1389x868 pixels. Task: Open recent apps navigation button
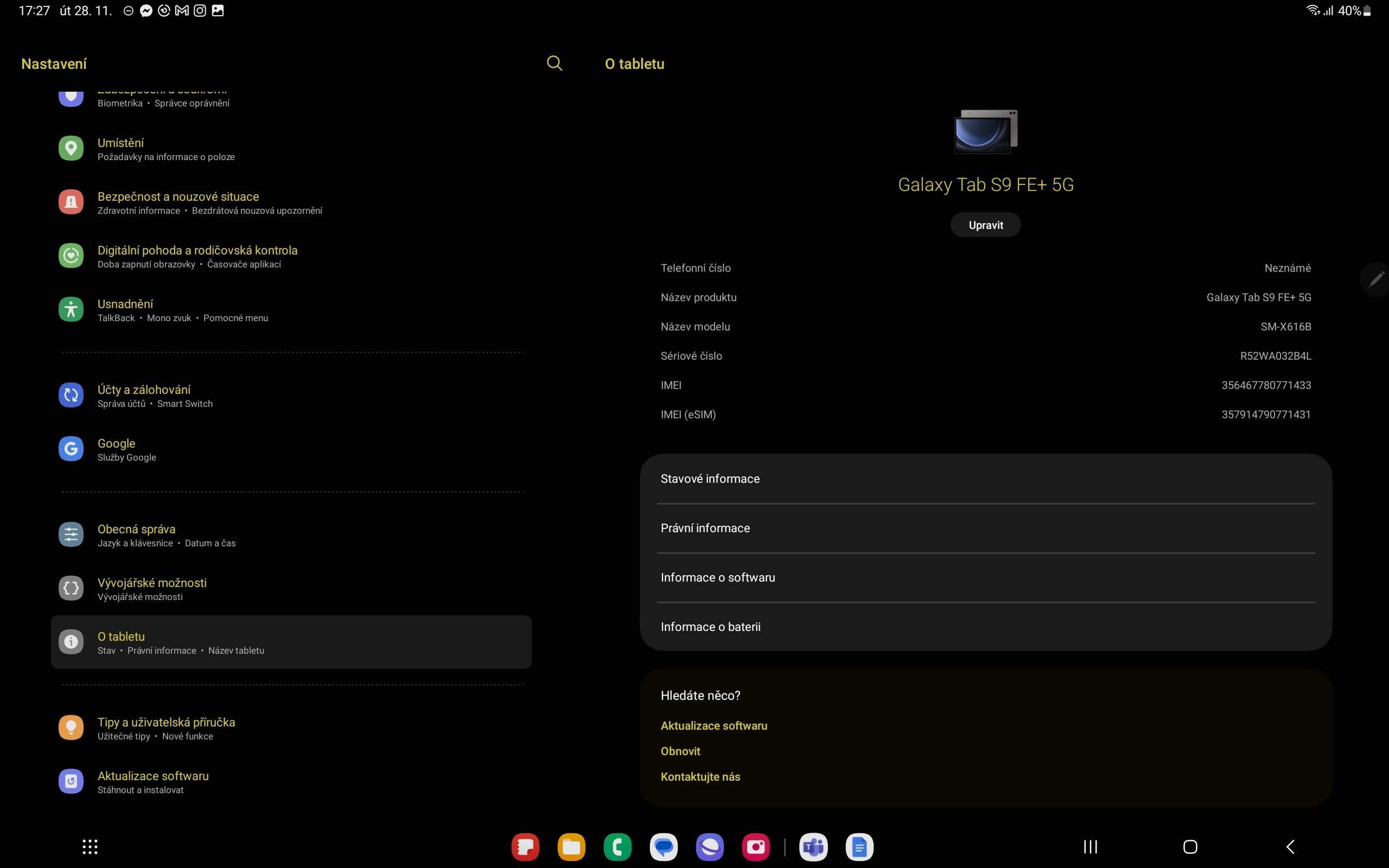[1091, 847]
